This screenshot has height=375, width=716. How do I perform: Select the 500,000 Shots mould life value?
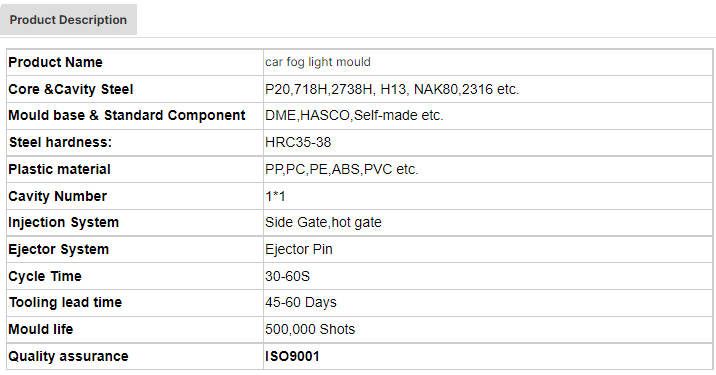tap(310, 329)
